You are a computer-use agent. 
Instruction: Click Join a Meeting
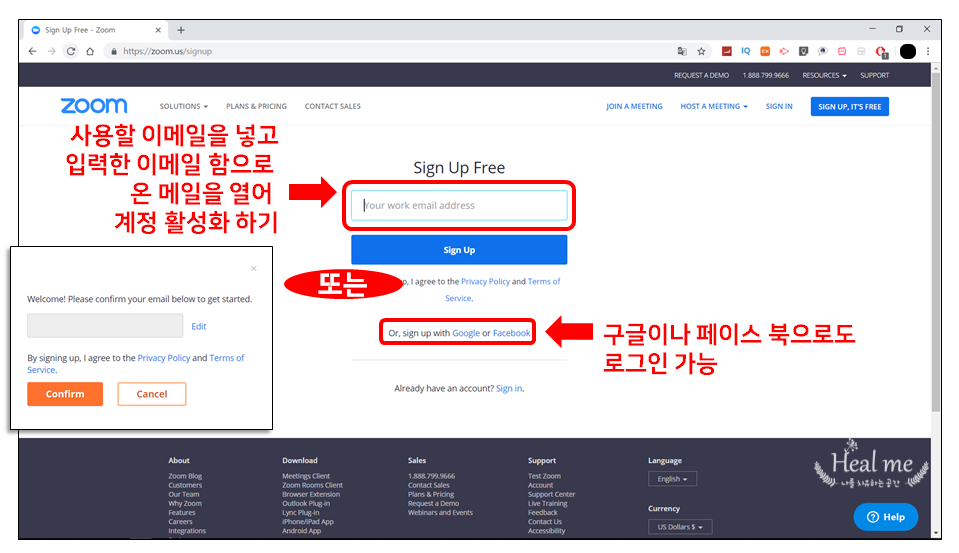[x=634, y=106]
